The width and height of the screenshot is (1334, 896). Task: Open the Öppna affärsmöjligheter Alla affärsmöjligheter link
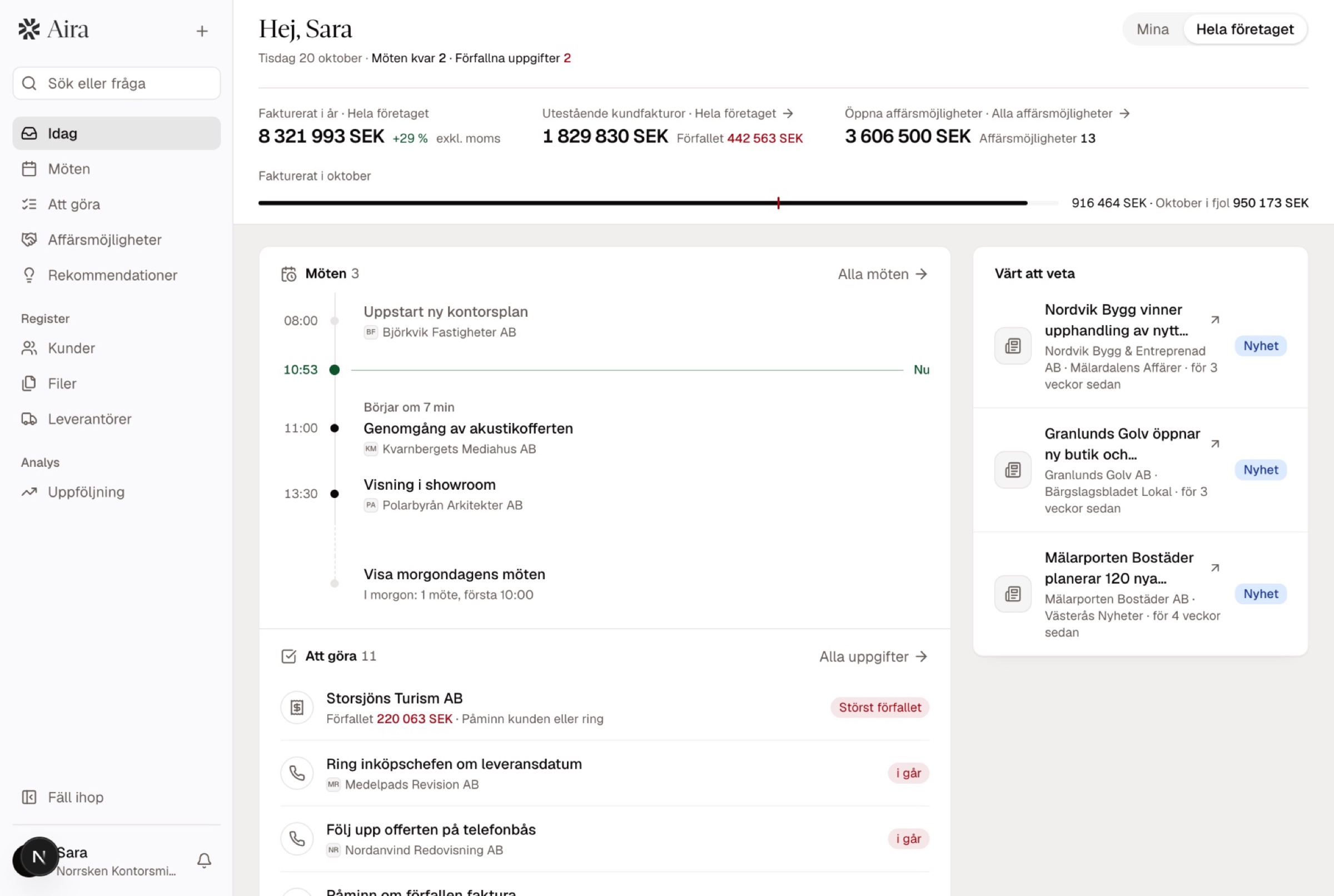pos(987,114)
